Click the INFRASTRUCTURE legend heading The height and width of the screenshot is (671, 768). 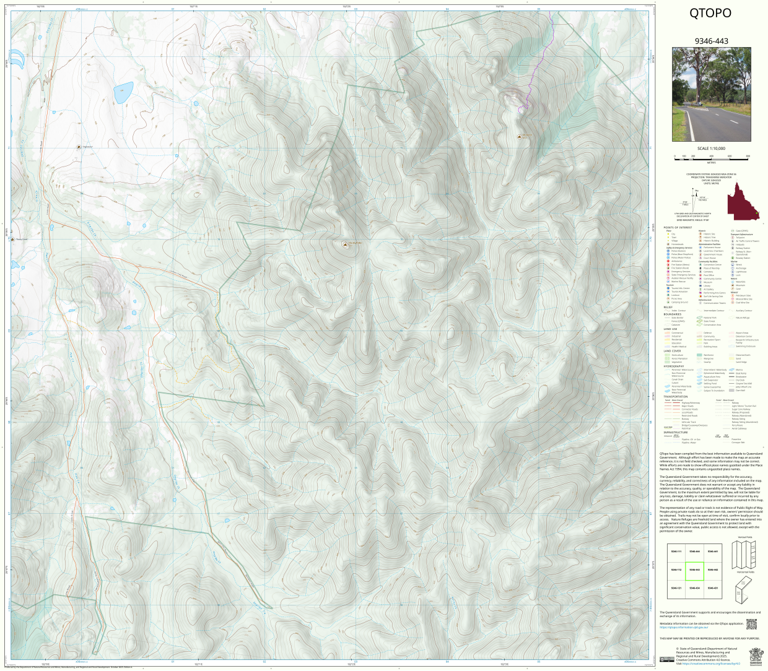pos(675,432)
